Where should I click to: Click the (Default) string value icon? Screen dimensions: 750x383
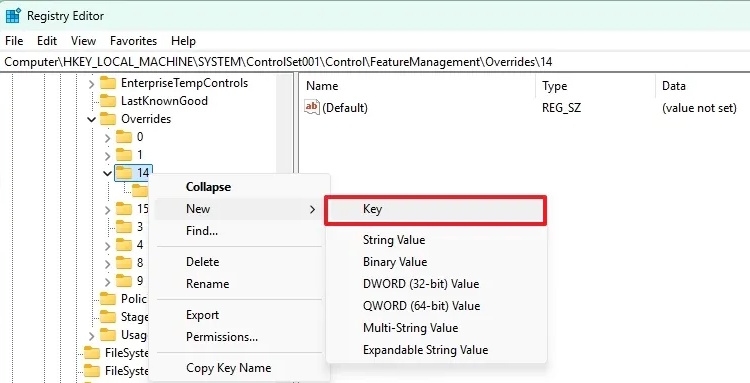(311, 107)
